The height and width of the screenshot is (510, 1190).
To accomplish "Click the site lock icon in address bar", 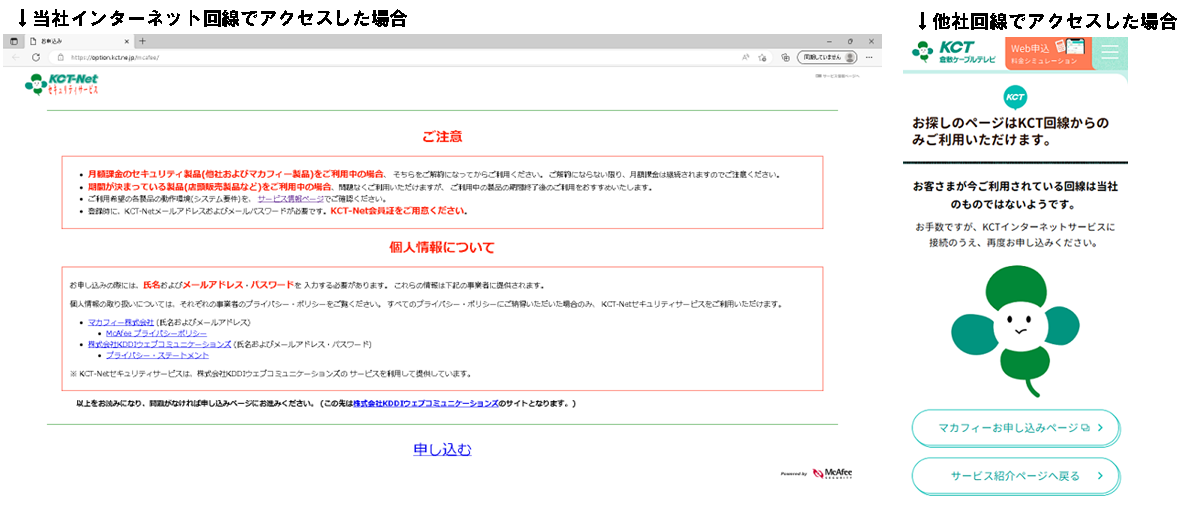I will (x=61, y=58).
